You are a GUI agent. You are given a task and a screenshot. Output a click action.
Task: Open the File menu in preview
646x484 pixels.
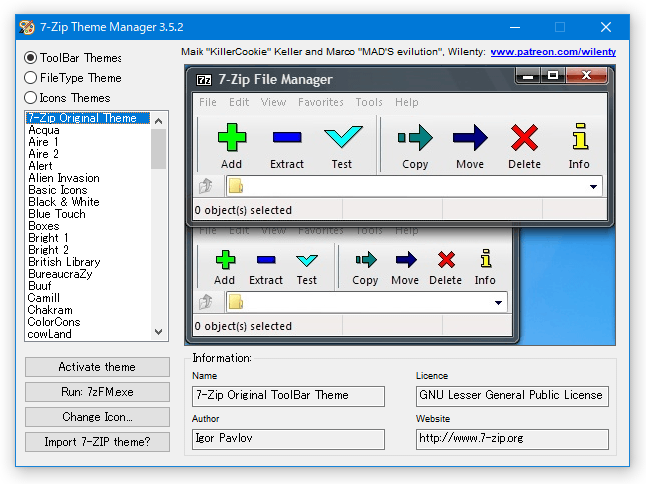click(x=208, y=102)
